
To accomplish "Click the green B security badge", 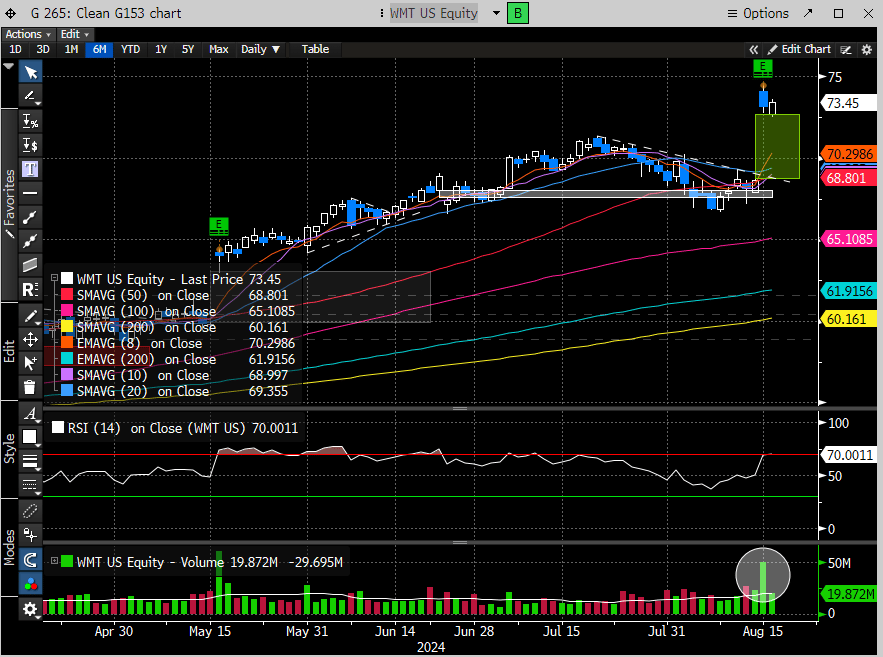I will [518, 13].
